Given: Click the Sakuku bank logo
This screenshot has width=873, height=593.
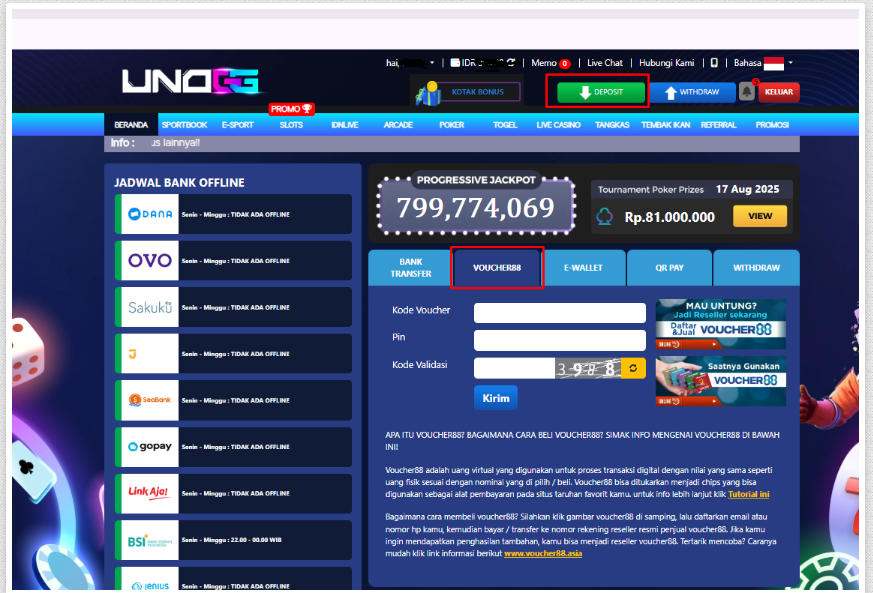Looking at the screenshot, I should pyautogui.click(x=150, y=307).
